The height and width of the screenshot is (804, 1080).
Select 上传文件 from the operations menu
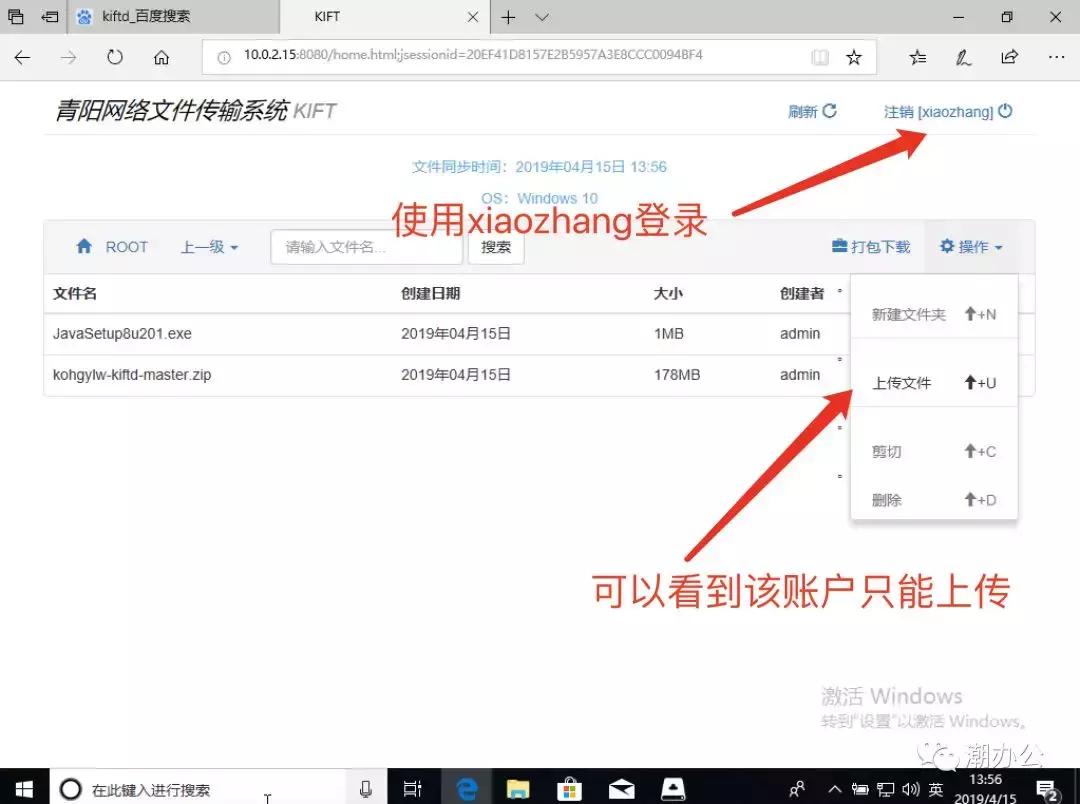tap(900, 382)
